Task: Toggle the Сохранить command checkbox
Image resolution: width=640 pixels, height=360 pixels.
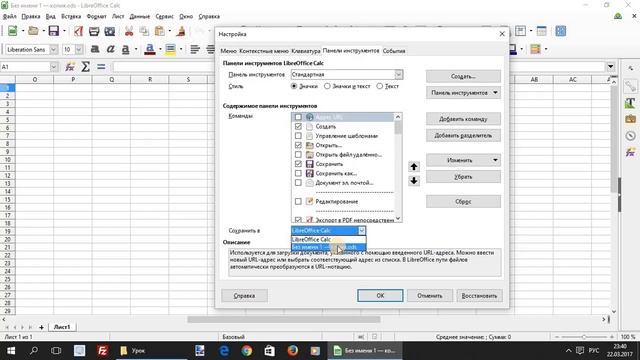Action: [298, 164]
